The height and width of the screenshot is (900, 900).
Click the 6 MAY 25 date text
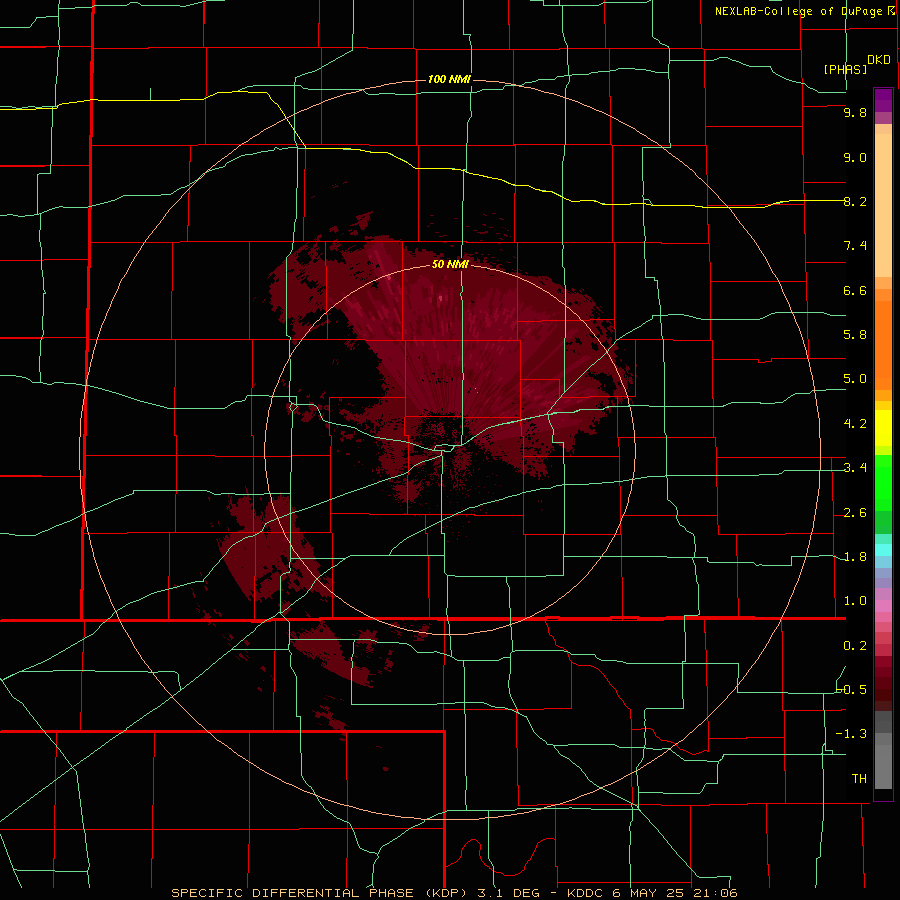click(x=649, y=893)
